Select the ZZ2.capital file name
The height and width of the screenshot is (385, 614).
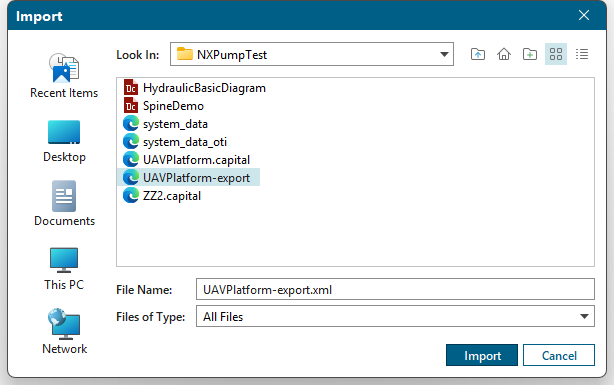[172, 196]
